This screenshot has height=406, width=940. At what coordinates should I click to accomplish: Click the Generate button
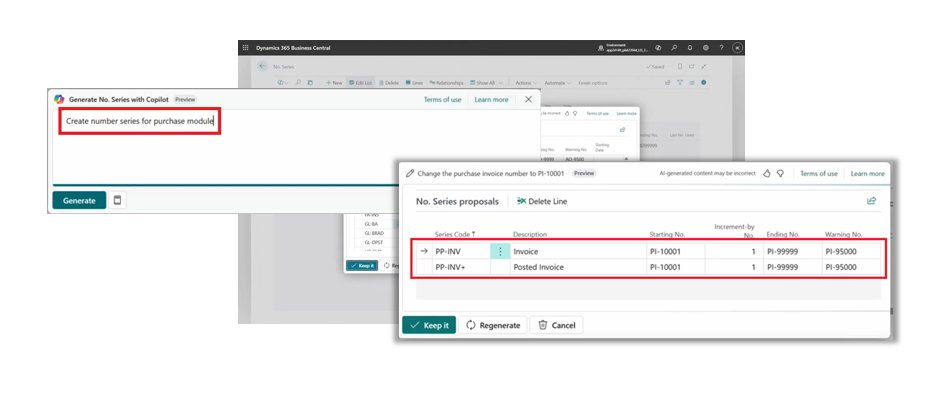click(79, 200)
